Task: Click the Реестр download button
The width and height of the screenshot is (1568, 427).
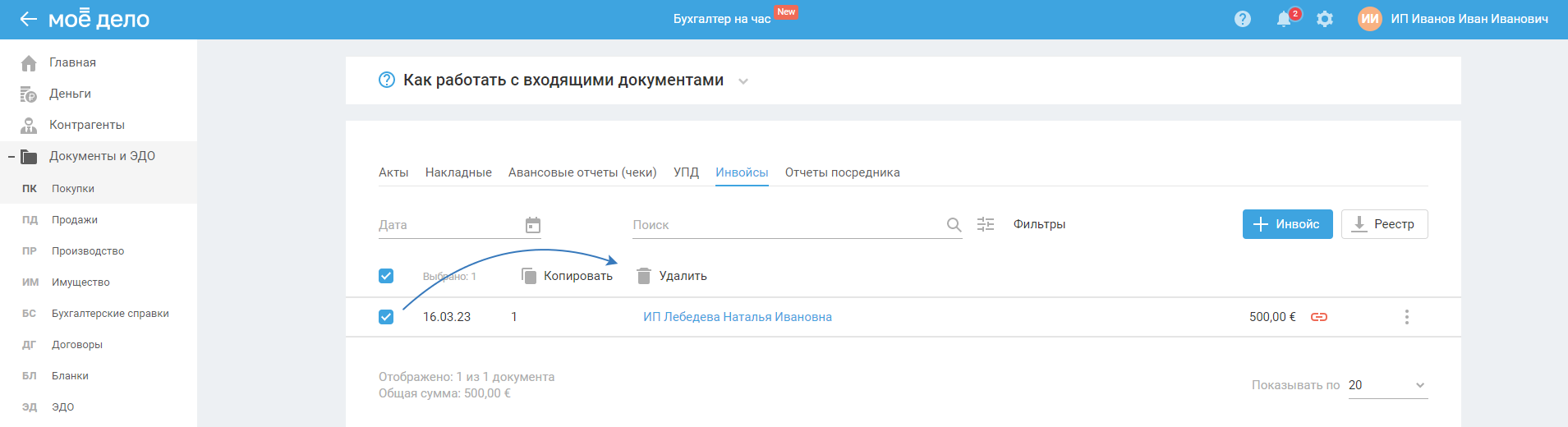Action: pyautogui.click(x=1384, y=224)
